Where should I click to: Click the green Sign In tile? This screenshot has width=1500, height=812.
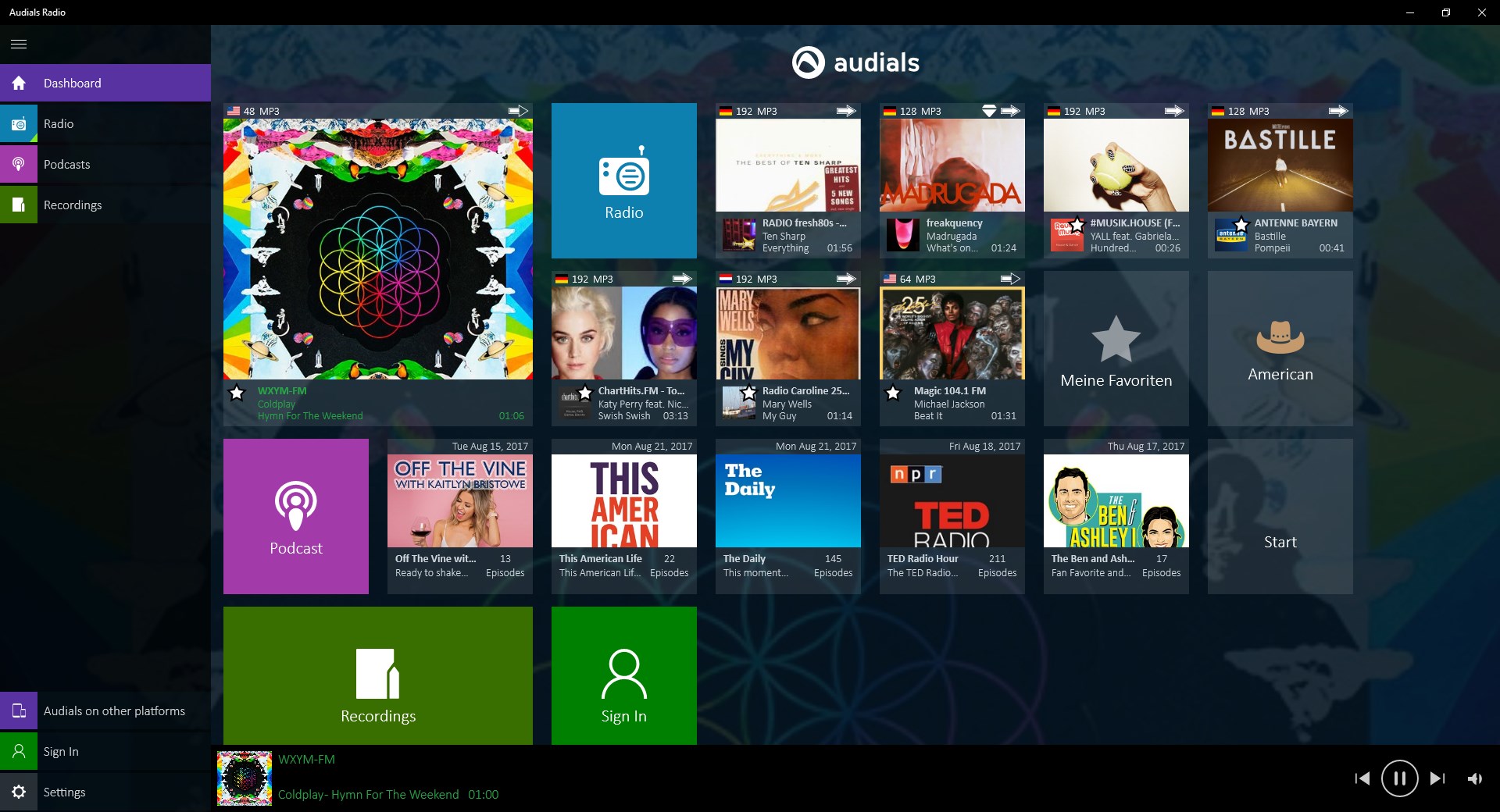point(623,675)
